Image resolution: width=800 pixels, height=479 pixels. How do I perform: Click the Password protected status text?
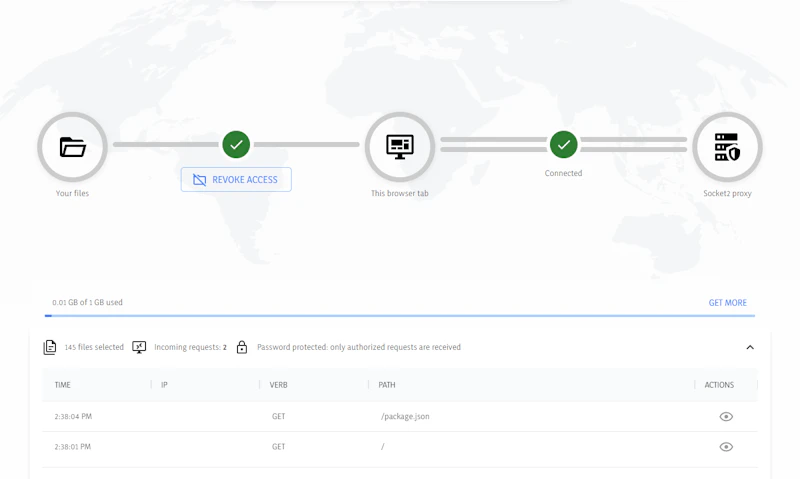pyautogui.click(x=359, y=347)
